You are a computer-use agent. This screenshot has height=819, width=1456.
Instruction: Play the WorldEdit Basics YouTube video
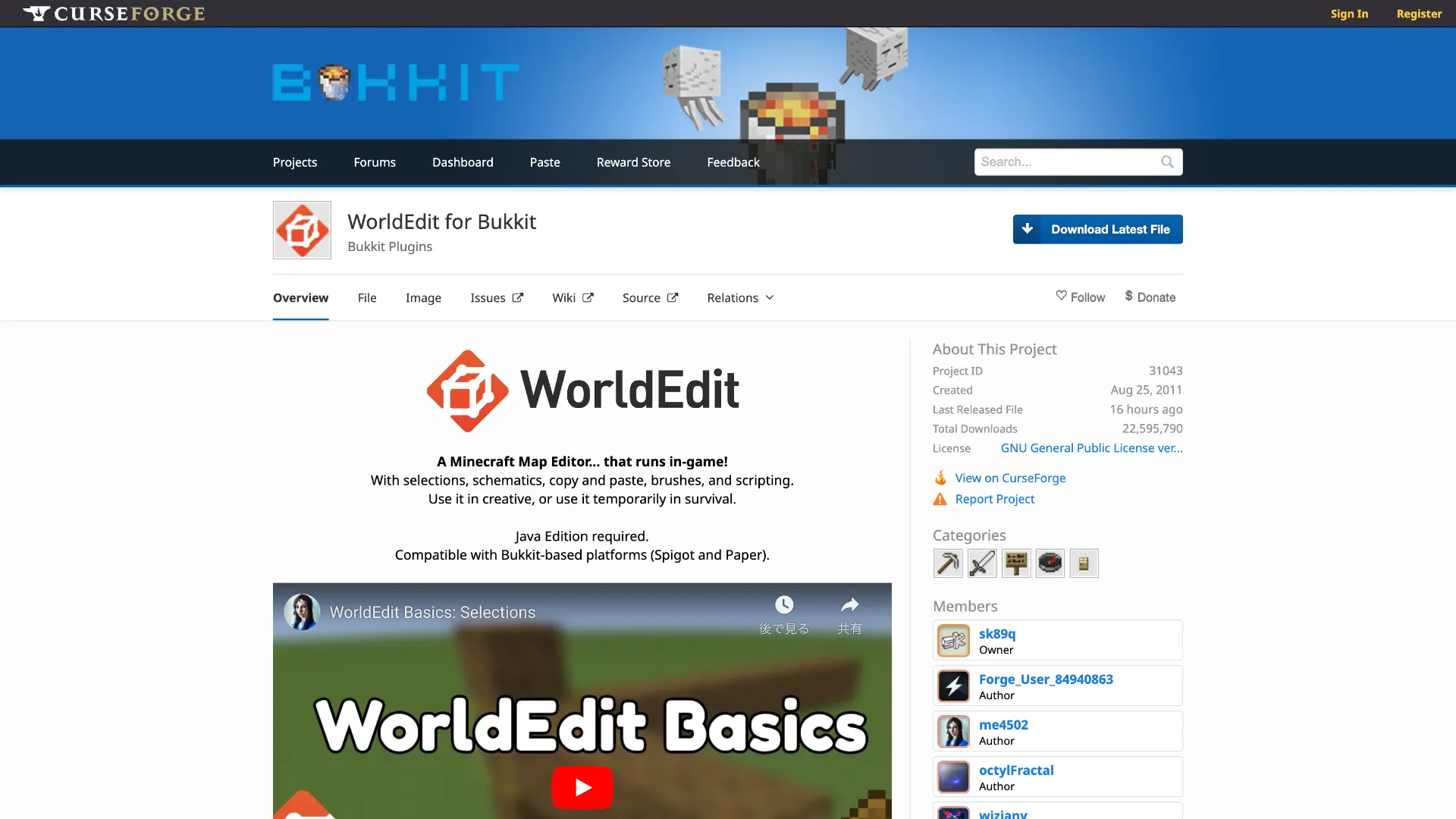[582, 787]
